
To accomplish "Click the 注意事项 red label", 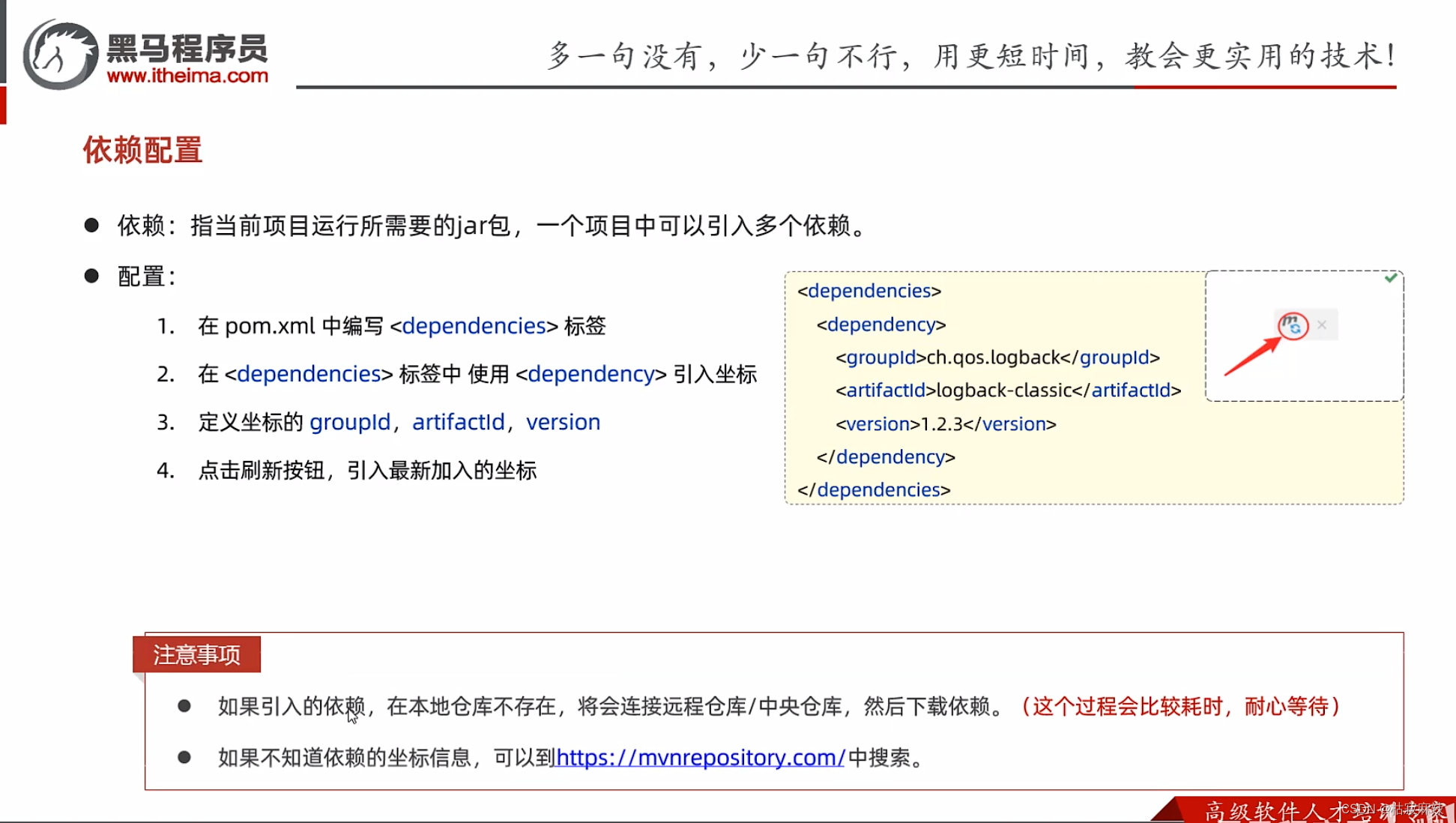I will (x=196, y=654).
